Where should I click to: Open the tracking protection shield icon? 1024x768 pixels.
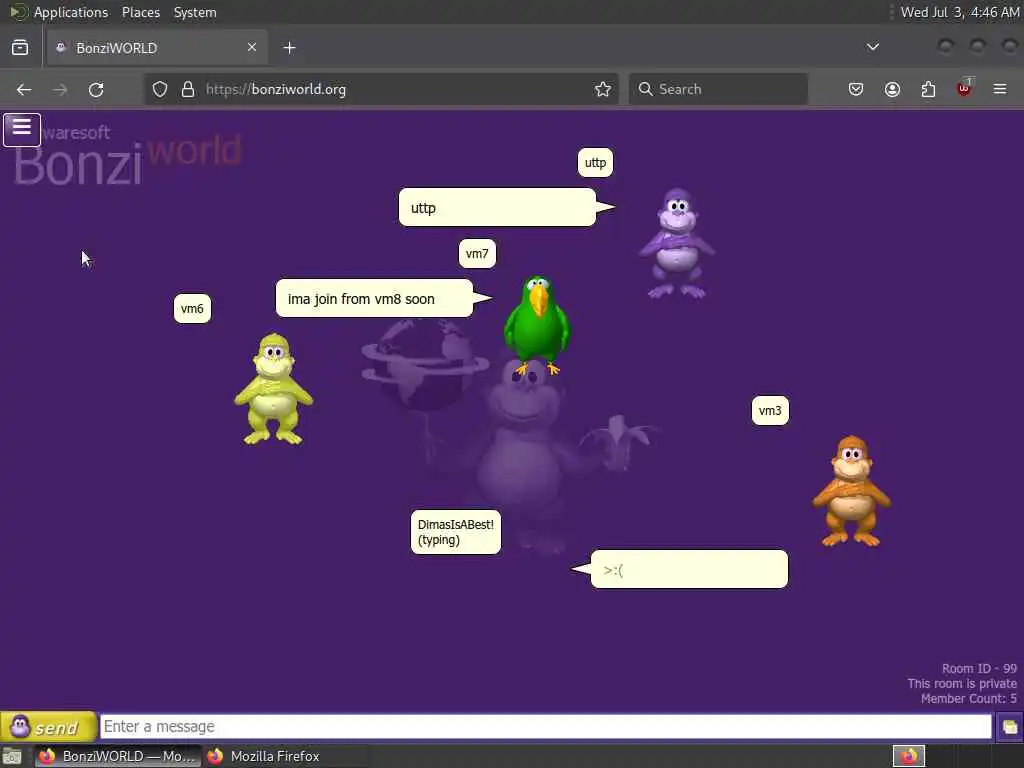coord(160,89)
